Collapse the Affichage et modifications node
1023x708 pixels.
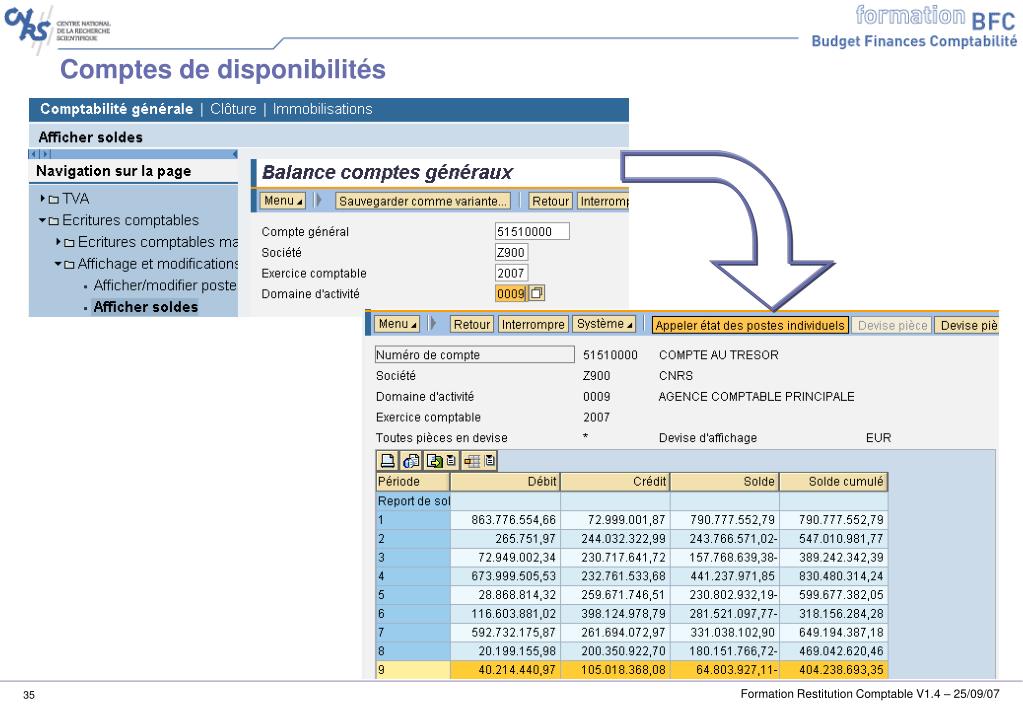click(58, 264)
